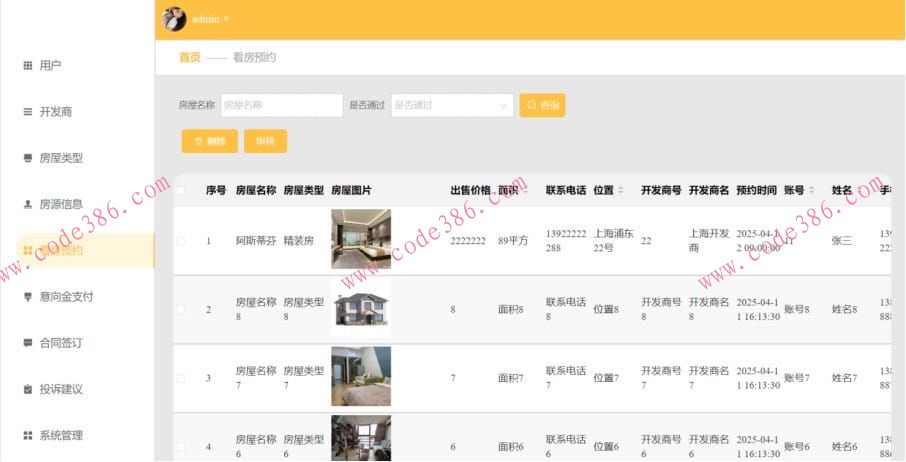Click the 张三 name cell
The height and width of the screenshot is (462, 906).
click(841, 241)
